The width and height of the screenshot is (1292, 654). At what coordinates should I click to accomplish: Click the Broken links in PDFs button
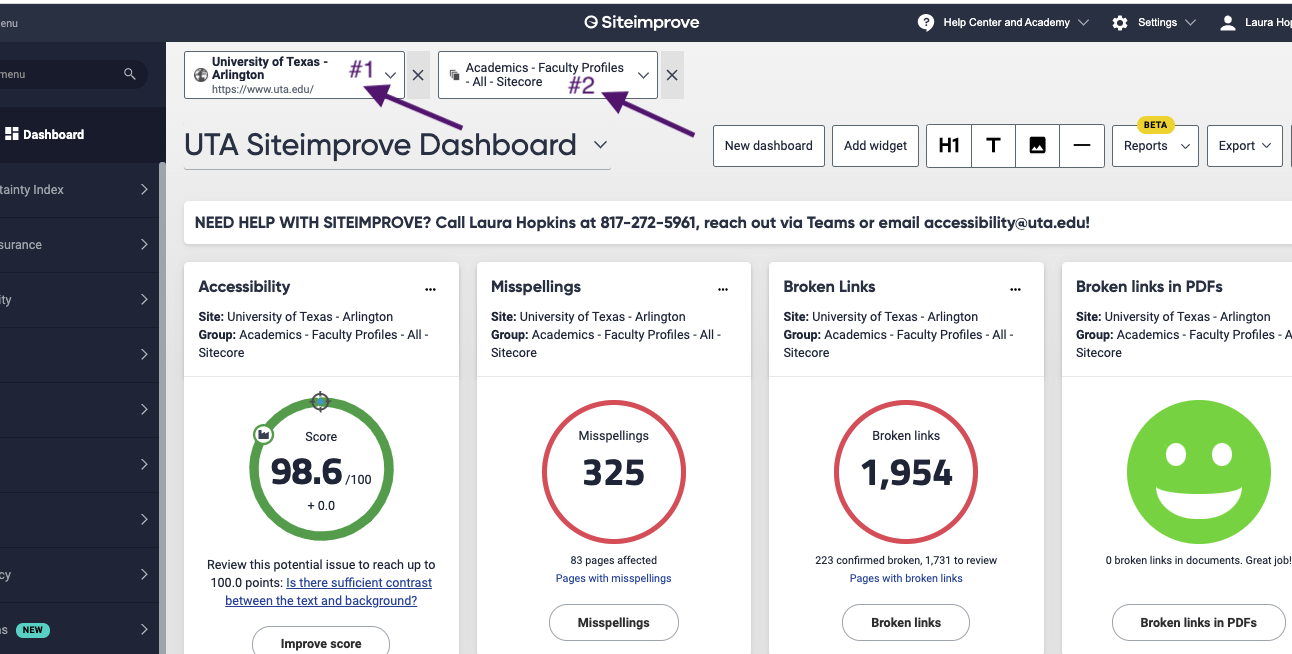(1198, 622)
